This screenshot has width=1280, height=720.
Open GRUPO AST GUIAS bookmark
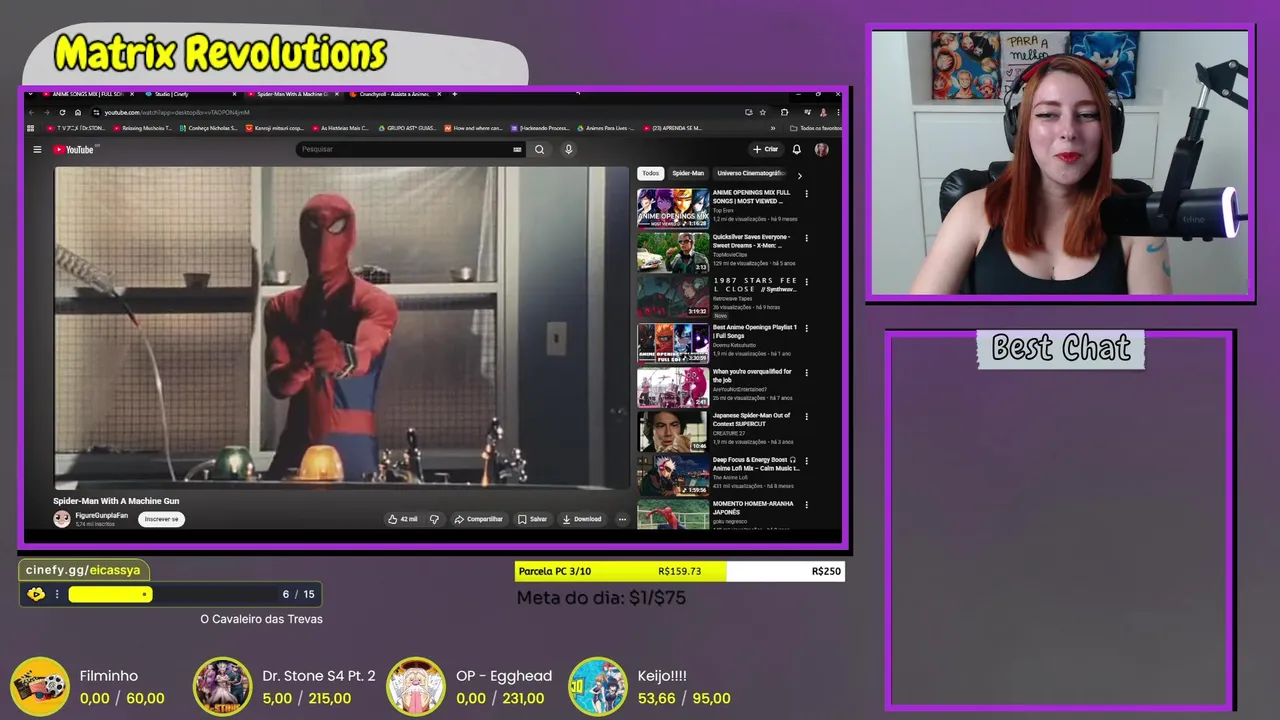click(407, 128)
